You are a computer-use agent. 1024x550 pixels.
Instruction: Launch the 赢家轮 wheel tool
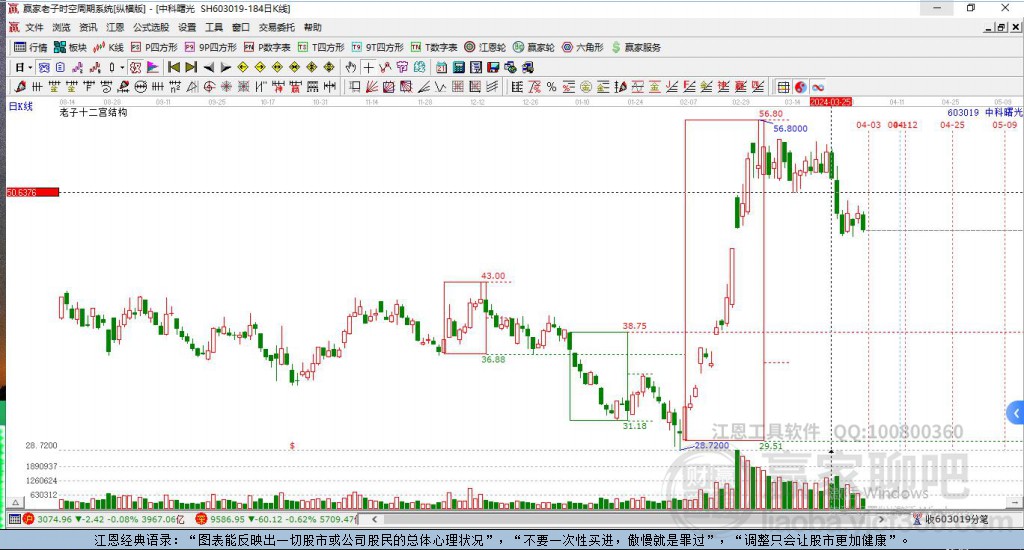pyautogui.click(x=534, y=47)
